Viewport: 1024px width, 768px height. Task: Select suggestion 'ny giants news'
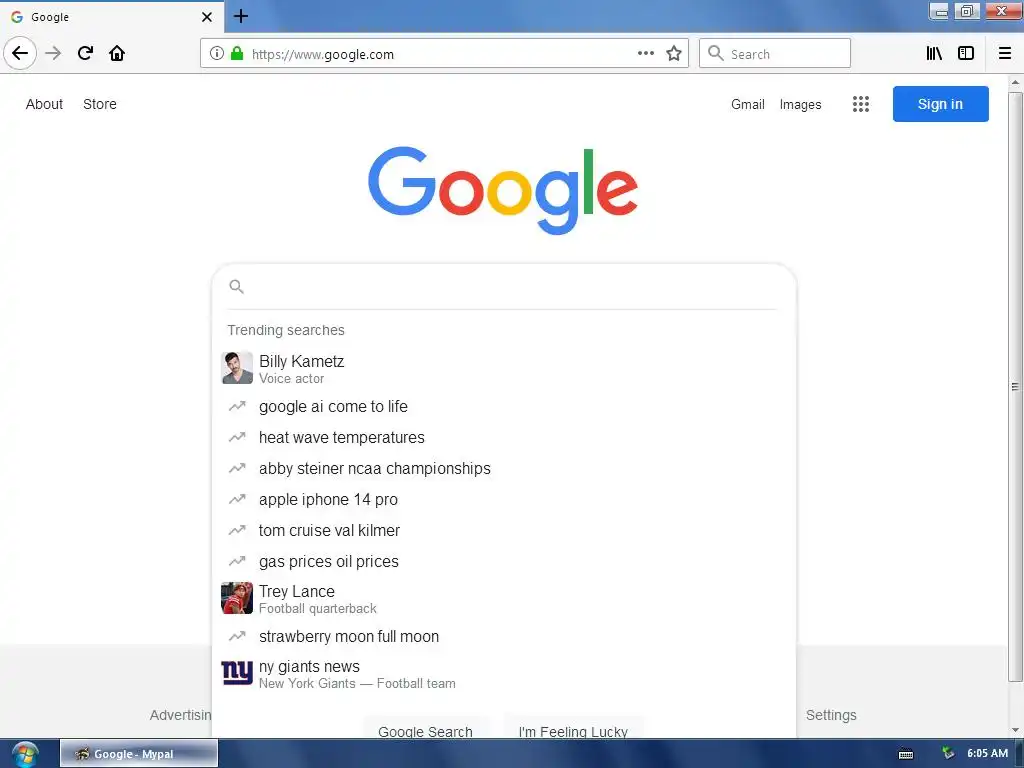pyautogui.click(x=504, y=673)
